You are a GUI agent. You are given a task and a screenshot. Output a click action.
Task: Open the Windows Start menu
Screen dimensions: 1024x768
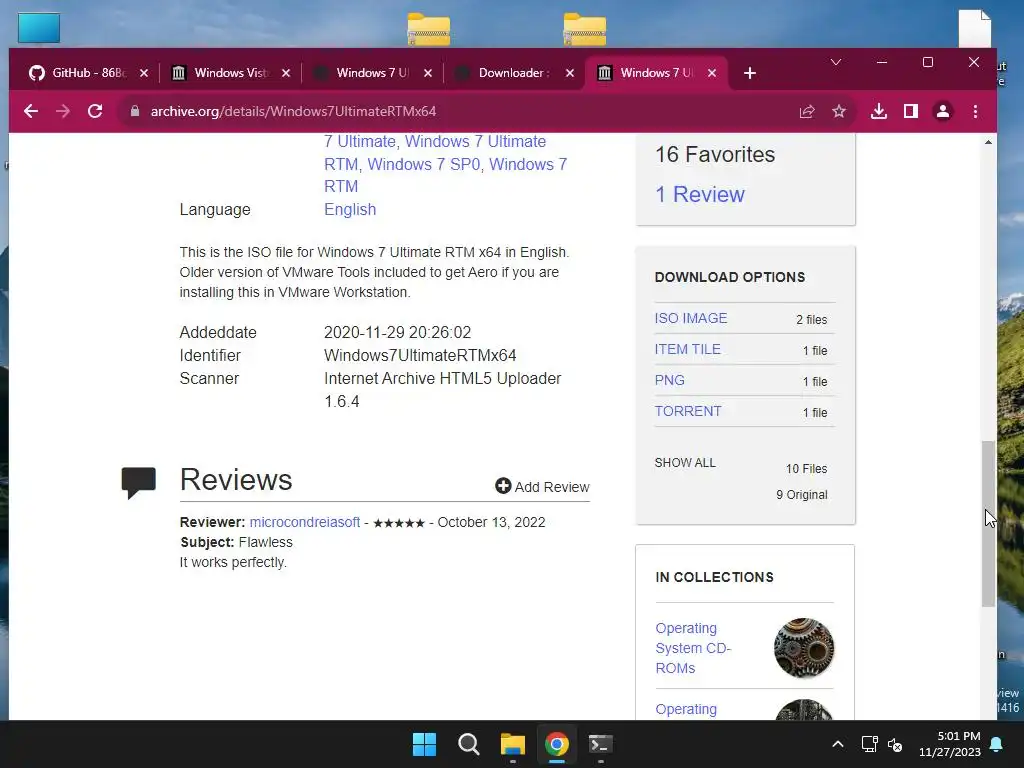click(x=424, y=744)
